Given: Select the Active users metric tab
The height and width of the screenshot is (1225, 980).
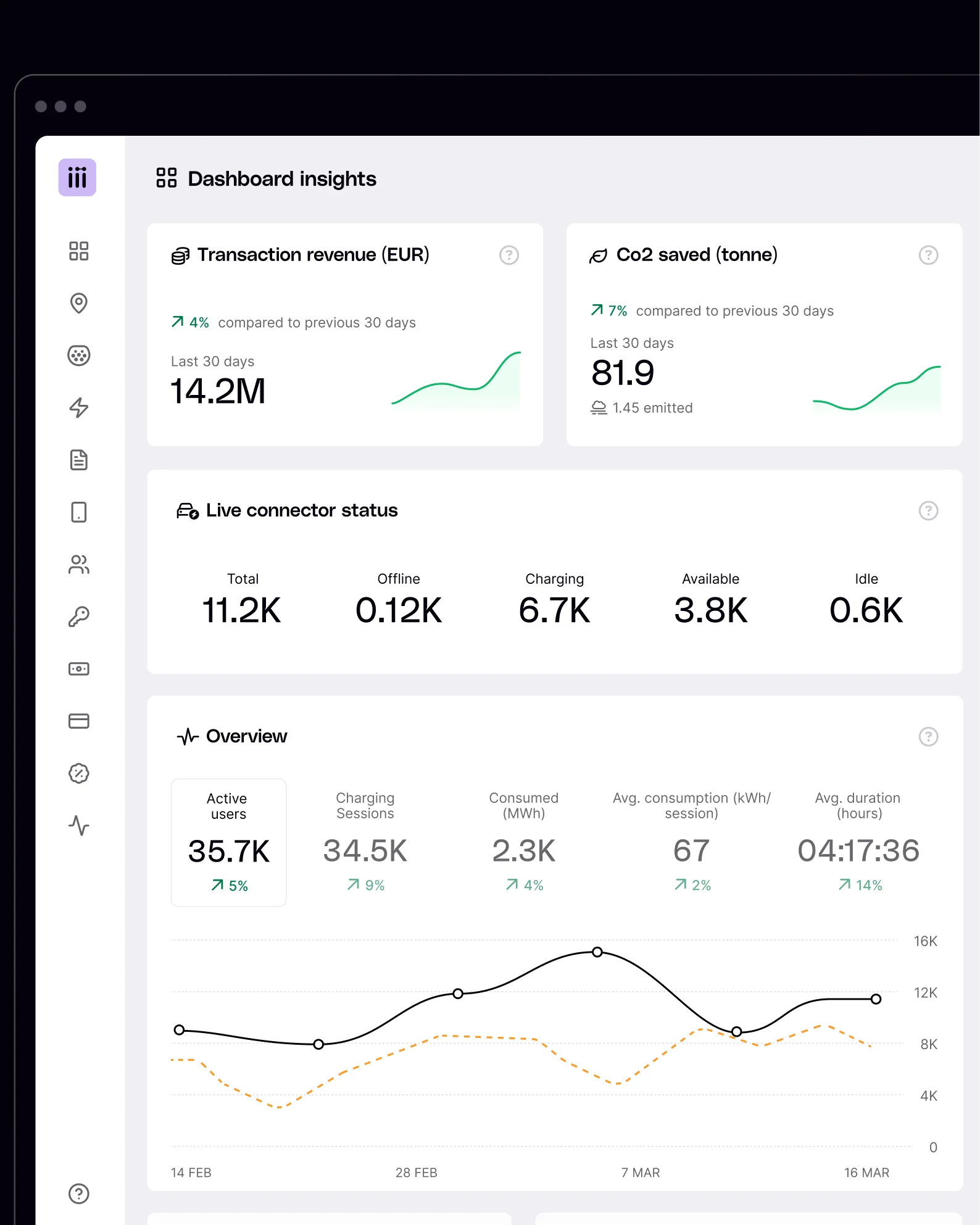Looking at the screenshot, I should click(228, 842).
